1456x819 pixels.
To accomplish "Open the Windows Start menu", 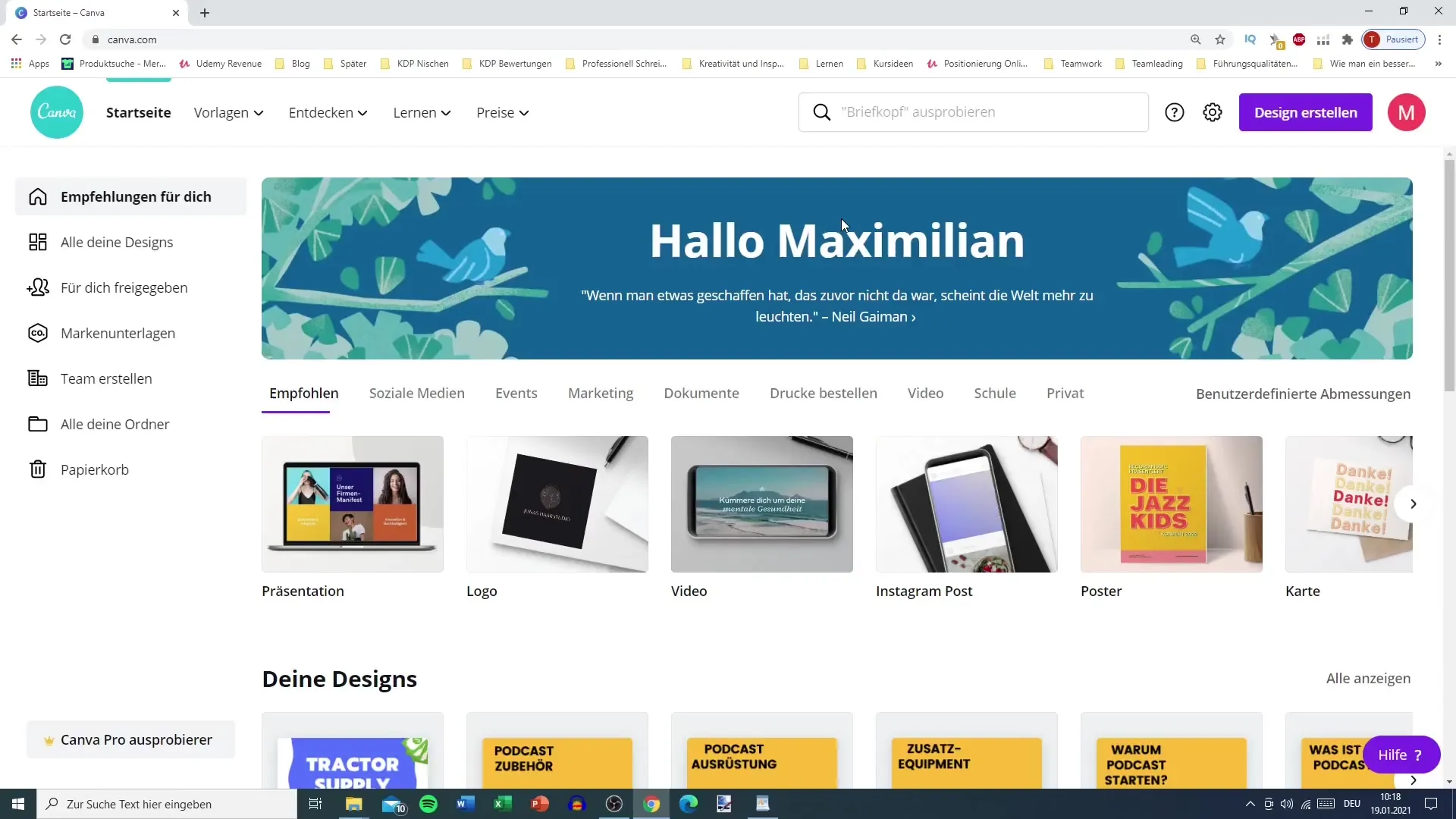I will pos(18,804).
